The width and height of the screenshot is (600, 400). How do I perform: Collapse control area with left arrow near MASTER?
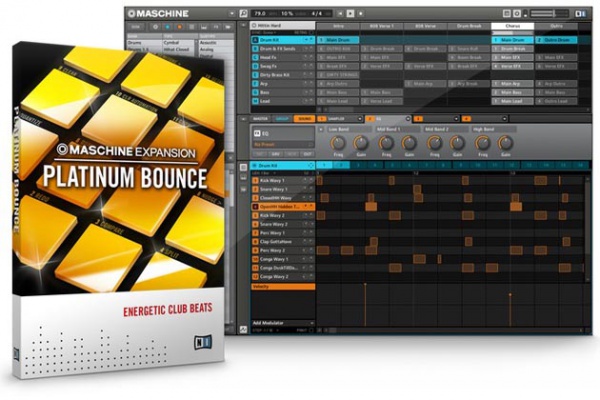(243, 119)
